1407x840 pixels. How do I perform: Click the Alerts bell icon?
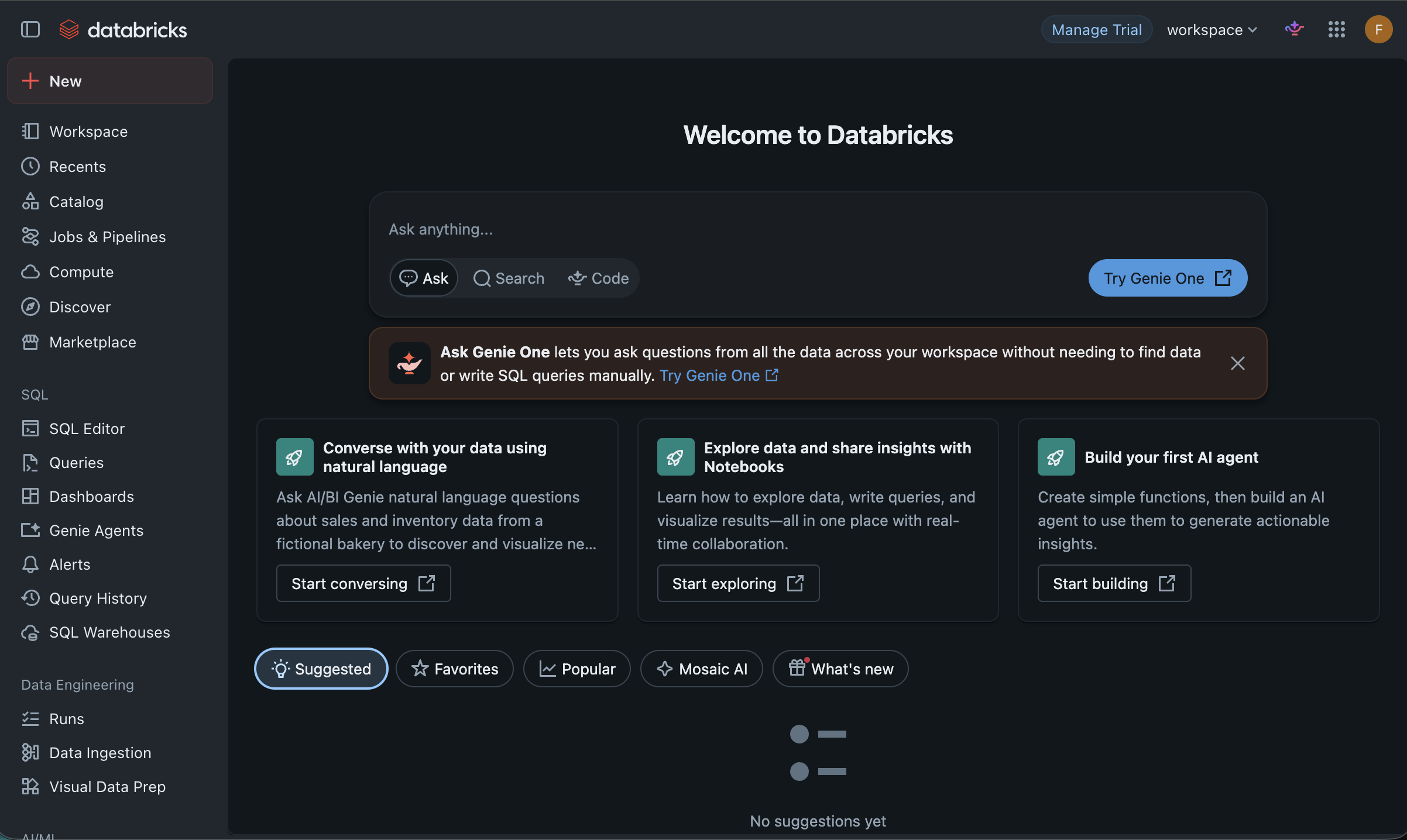coord(30,564)
